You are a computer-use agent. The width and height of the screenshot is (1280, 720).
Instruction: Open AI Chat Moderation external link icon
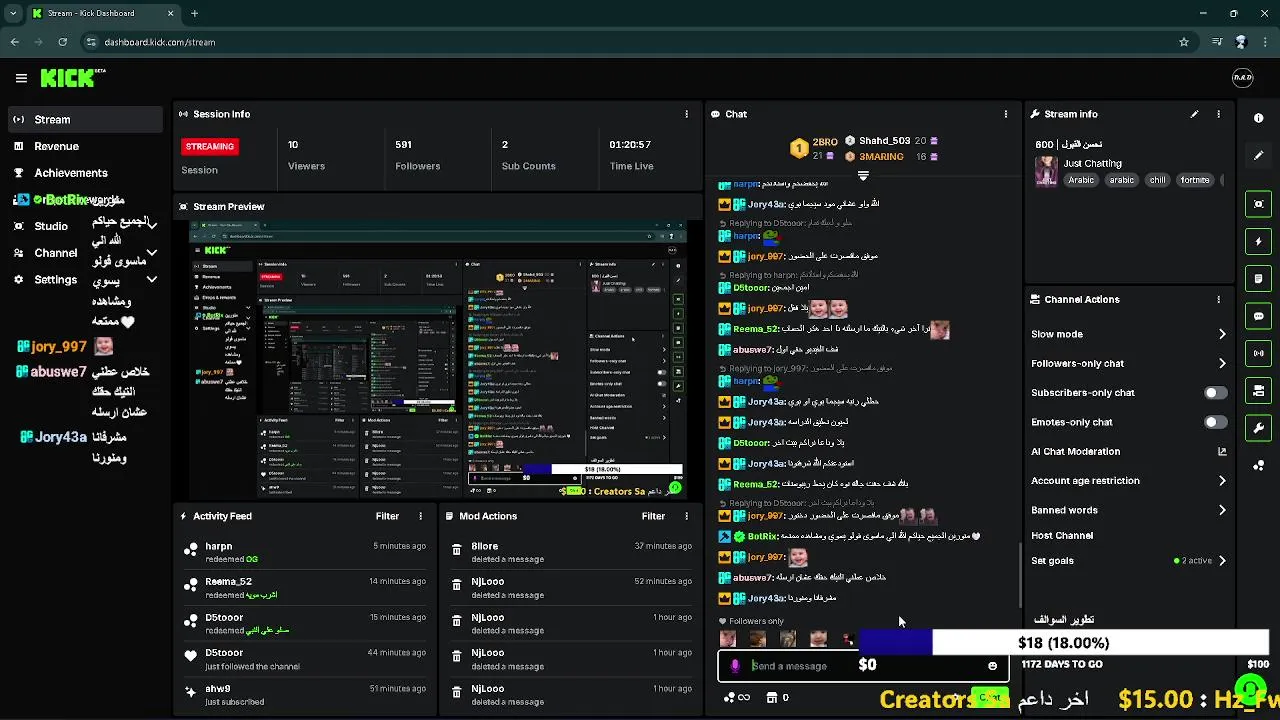point(1221,451)
